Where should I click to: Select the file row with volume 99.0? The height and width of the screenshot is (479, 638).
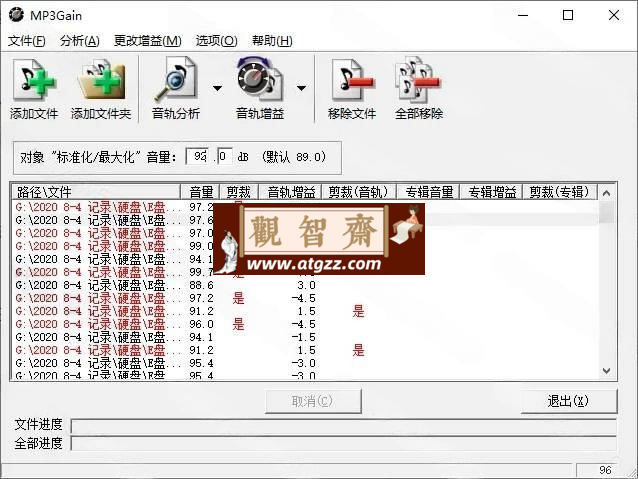(305, 246)
